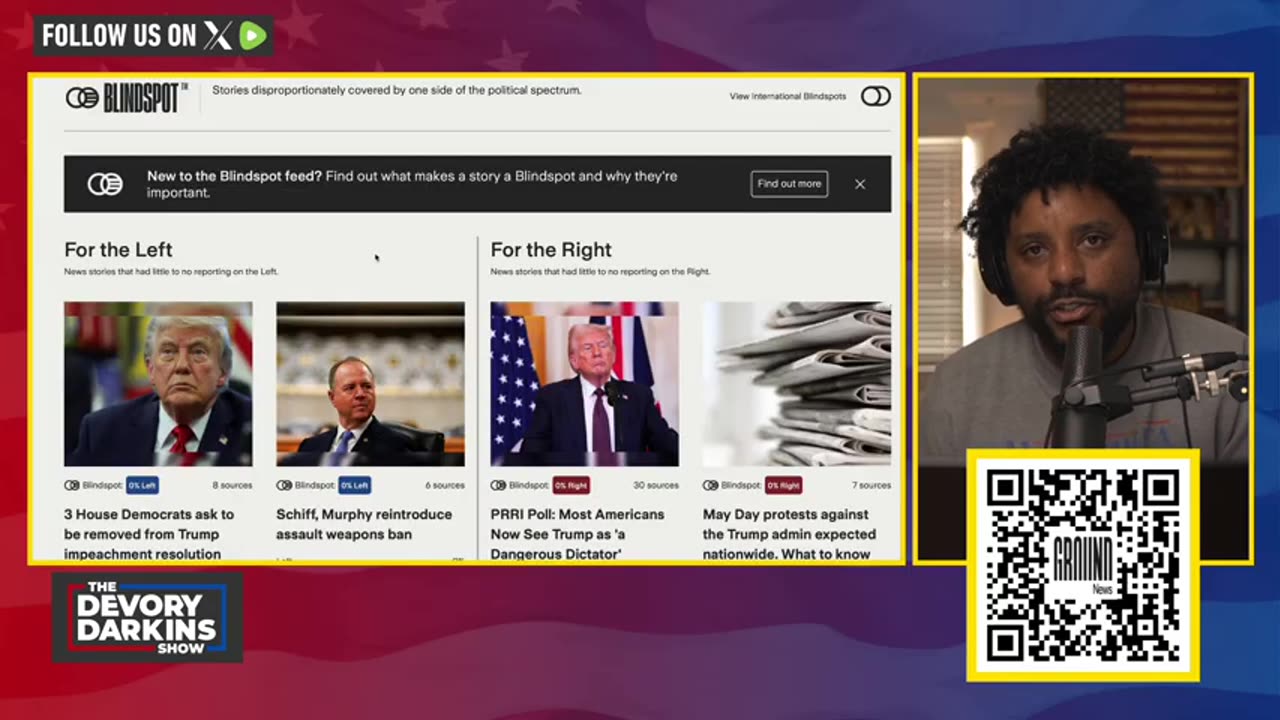Click Blindspot icon under Schiff story
The image size is (1280, 720).
click(x=284, y=485)
